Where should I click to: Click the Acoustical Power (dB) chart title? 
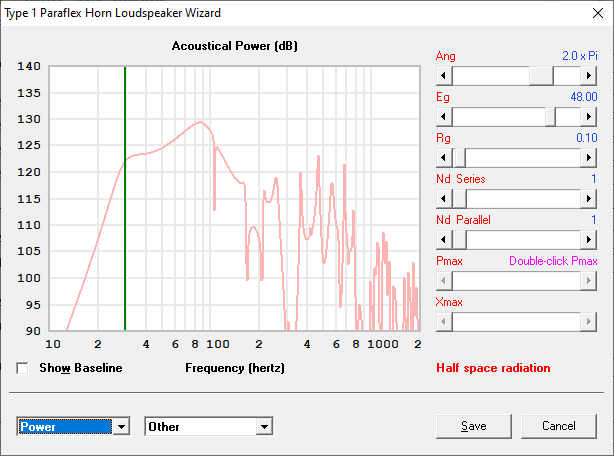point(235,46)
